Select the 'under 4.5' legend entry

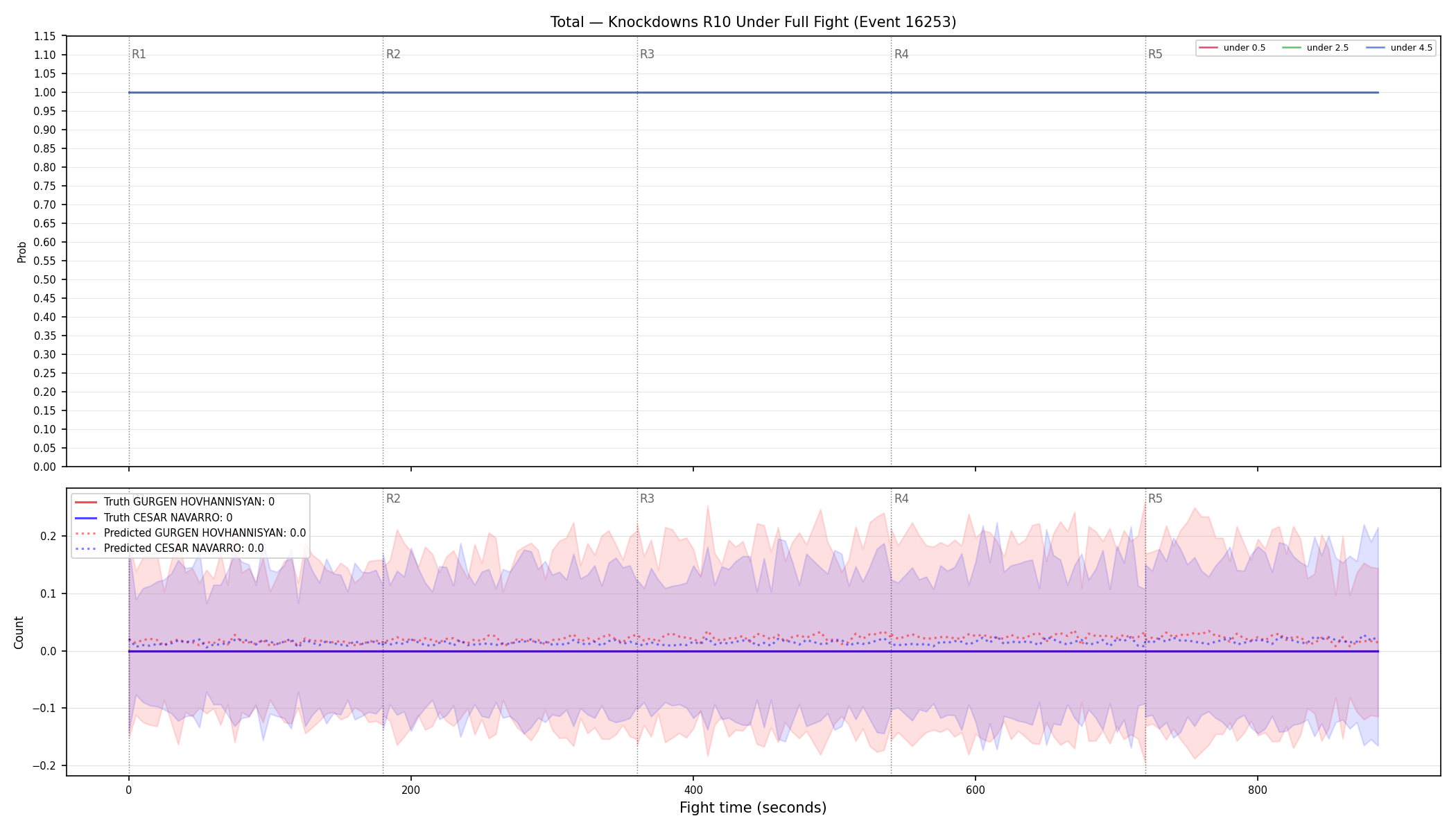1399,48
